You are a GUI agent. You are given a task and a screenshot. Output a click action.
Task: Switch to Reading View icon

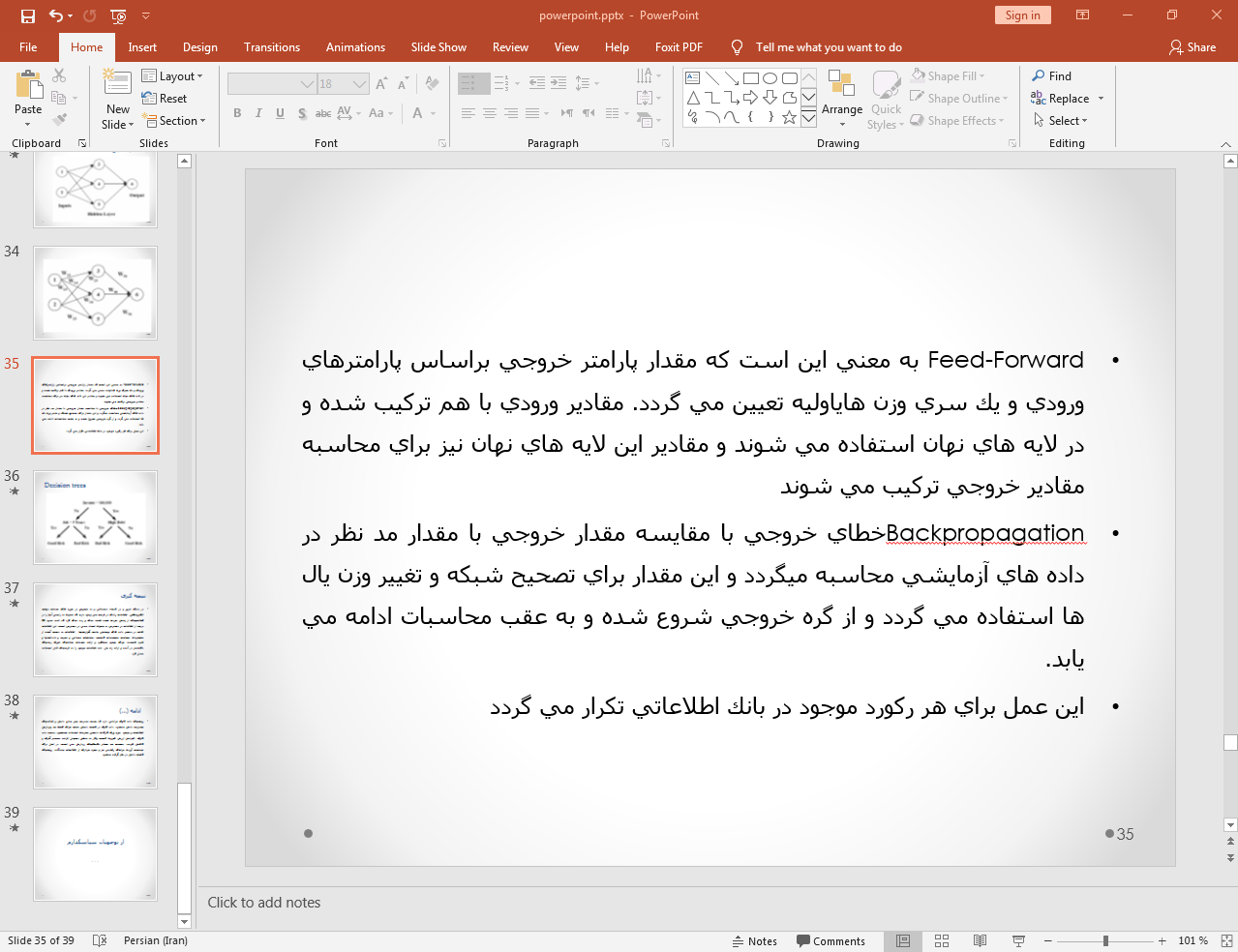pyautogui.click(x=980, y=941)
